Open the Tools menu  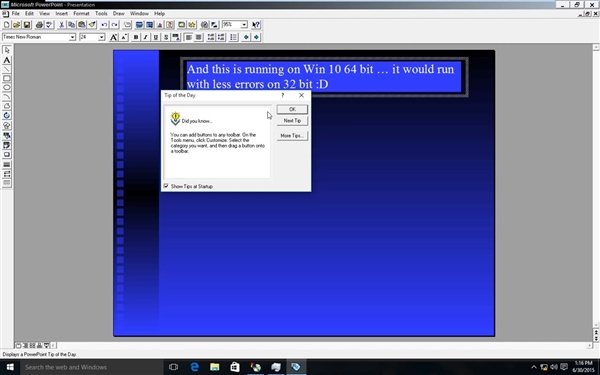101,13
